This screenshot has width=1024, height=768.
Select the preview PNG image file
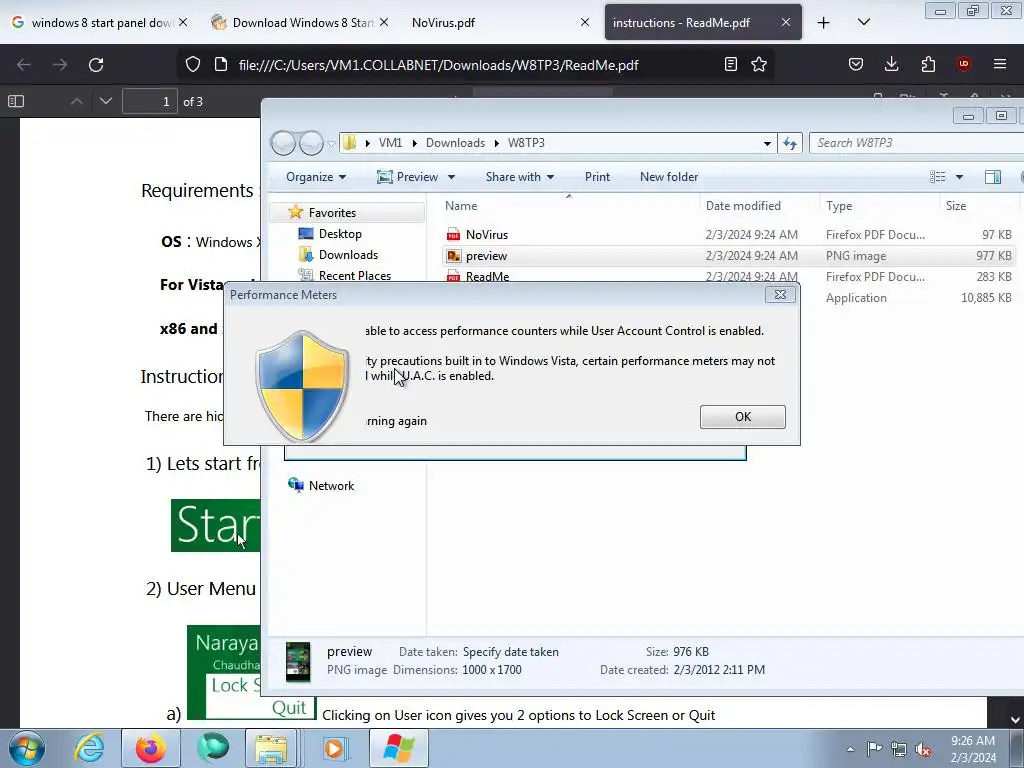pyautogui.click(x=730, y=256)
